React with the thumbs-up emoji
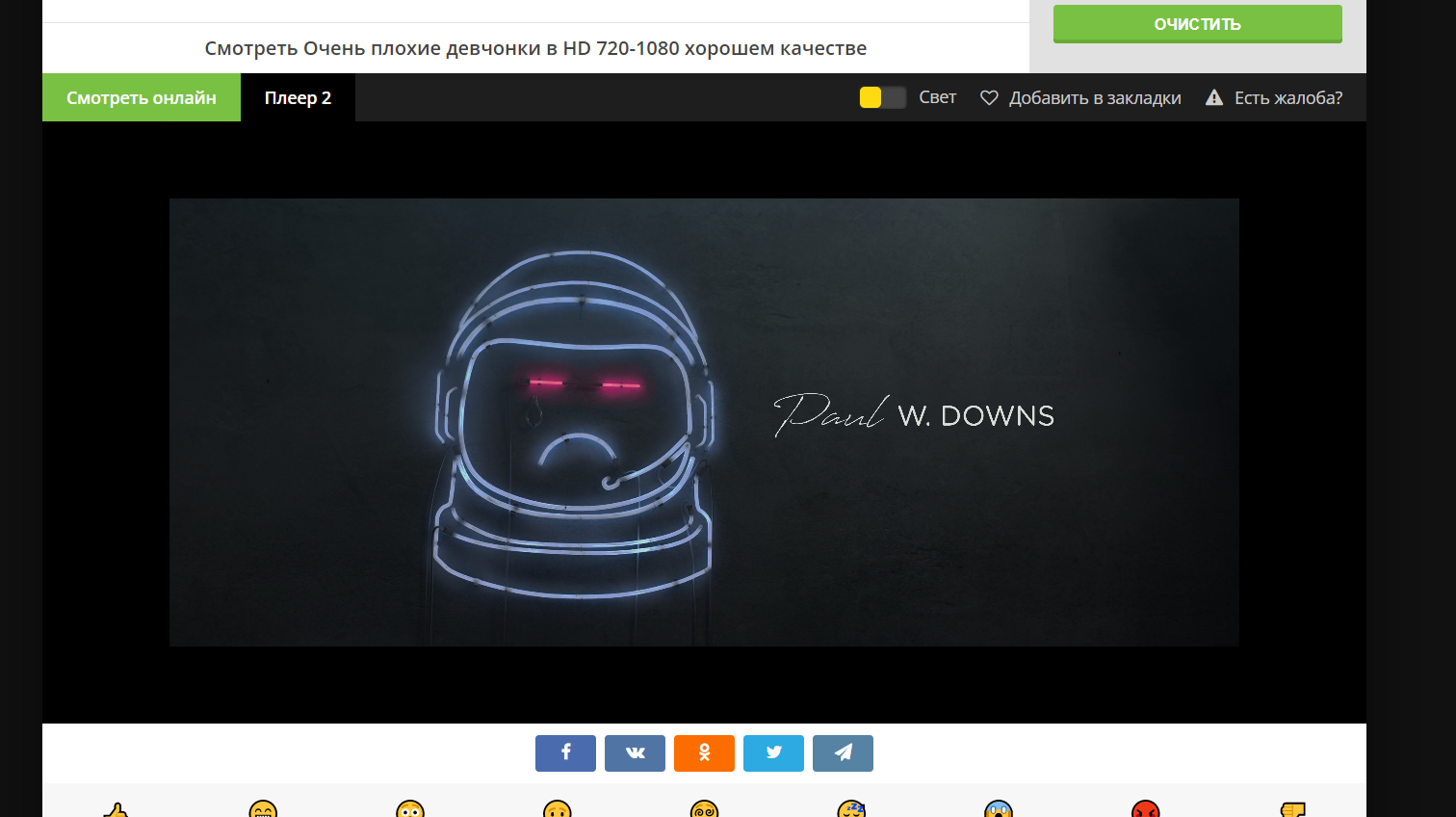 coord(116,809)
